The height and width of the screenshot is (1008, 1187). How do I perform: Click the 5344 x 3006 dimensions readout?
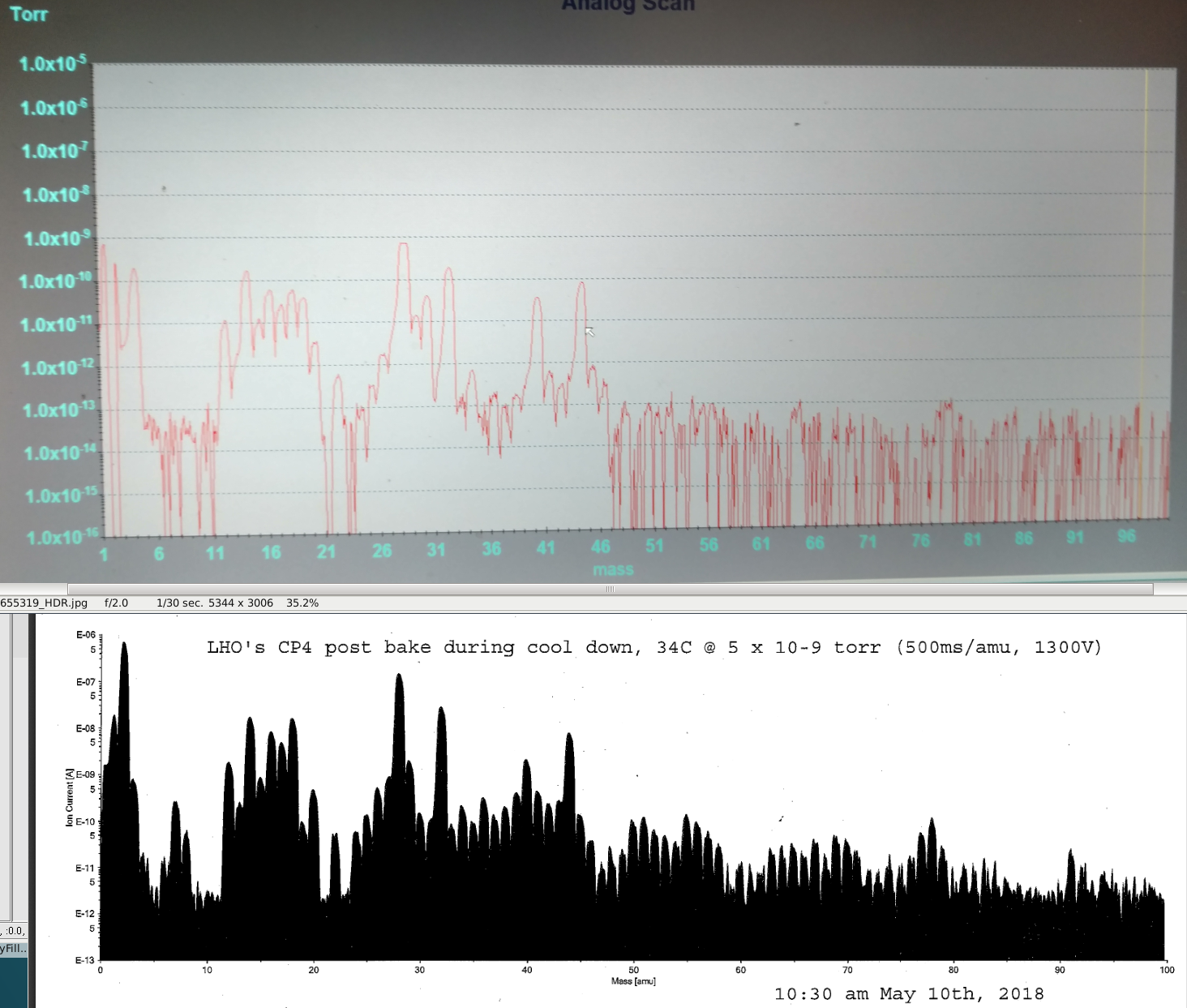(x=241, y=603)
